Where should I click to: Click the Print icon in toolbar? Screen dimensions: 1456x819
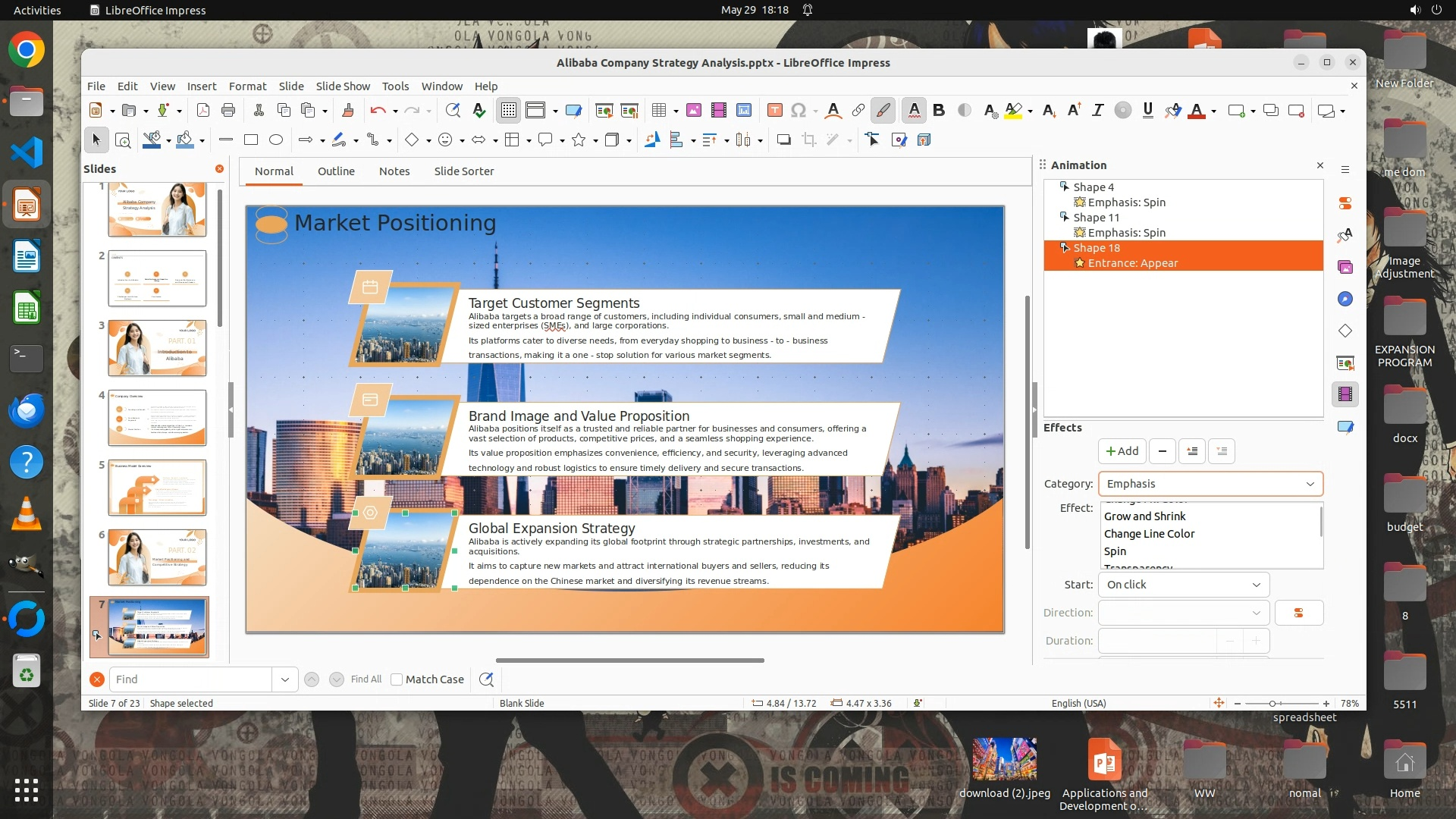pyautogui.click(x=227, y=111)
